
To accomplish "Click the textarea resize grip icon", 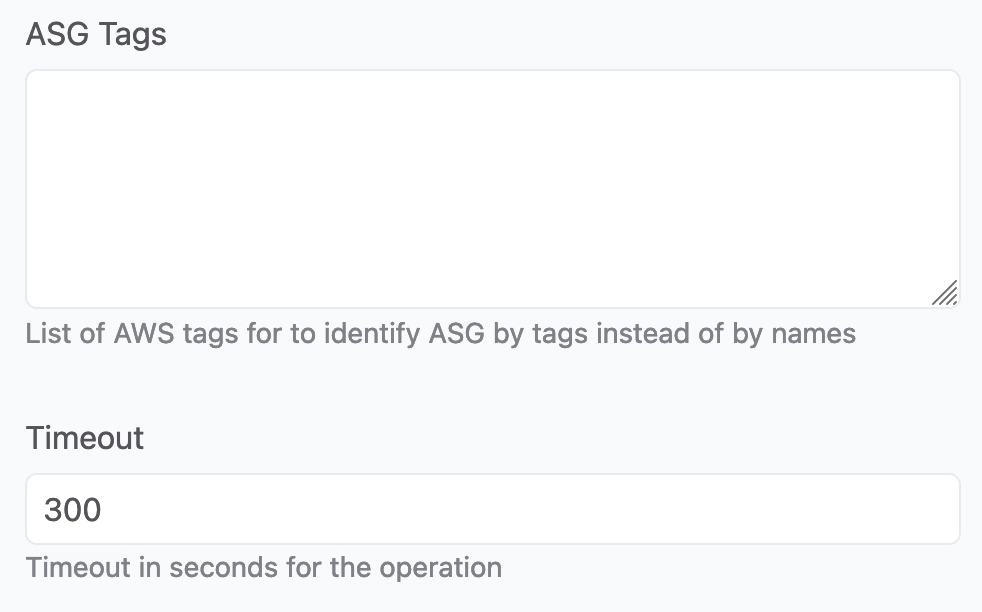I will click(944, 293).
